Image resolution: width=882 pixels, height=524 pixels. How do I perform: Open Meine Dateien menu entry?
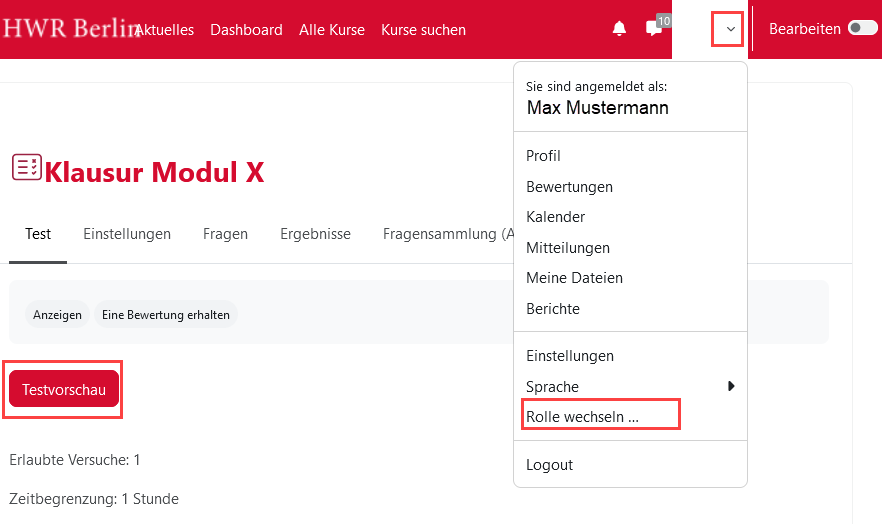[574, 278]
